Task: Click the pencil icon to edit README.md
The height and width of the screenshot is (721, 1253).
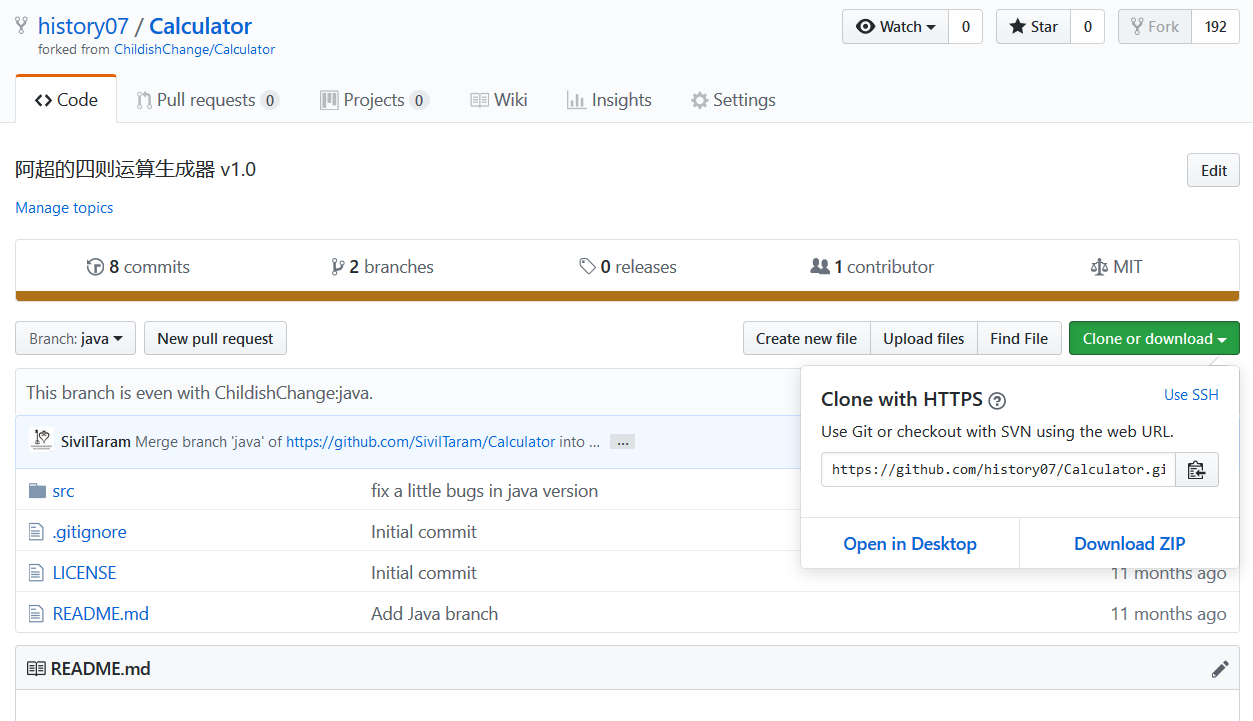Action: tap(1220, 669)
